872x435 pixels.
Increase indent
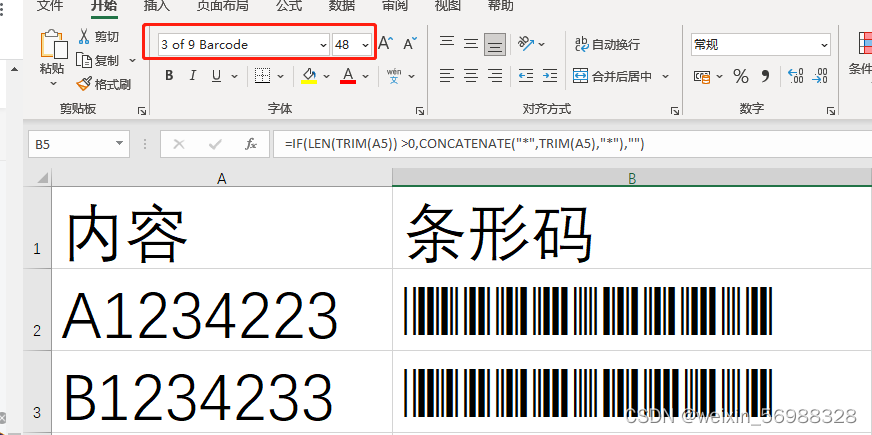coord(550,76)
